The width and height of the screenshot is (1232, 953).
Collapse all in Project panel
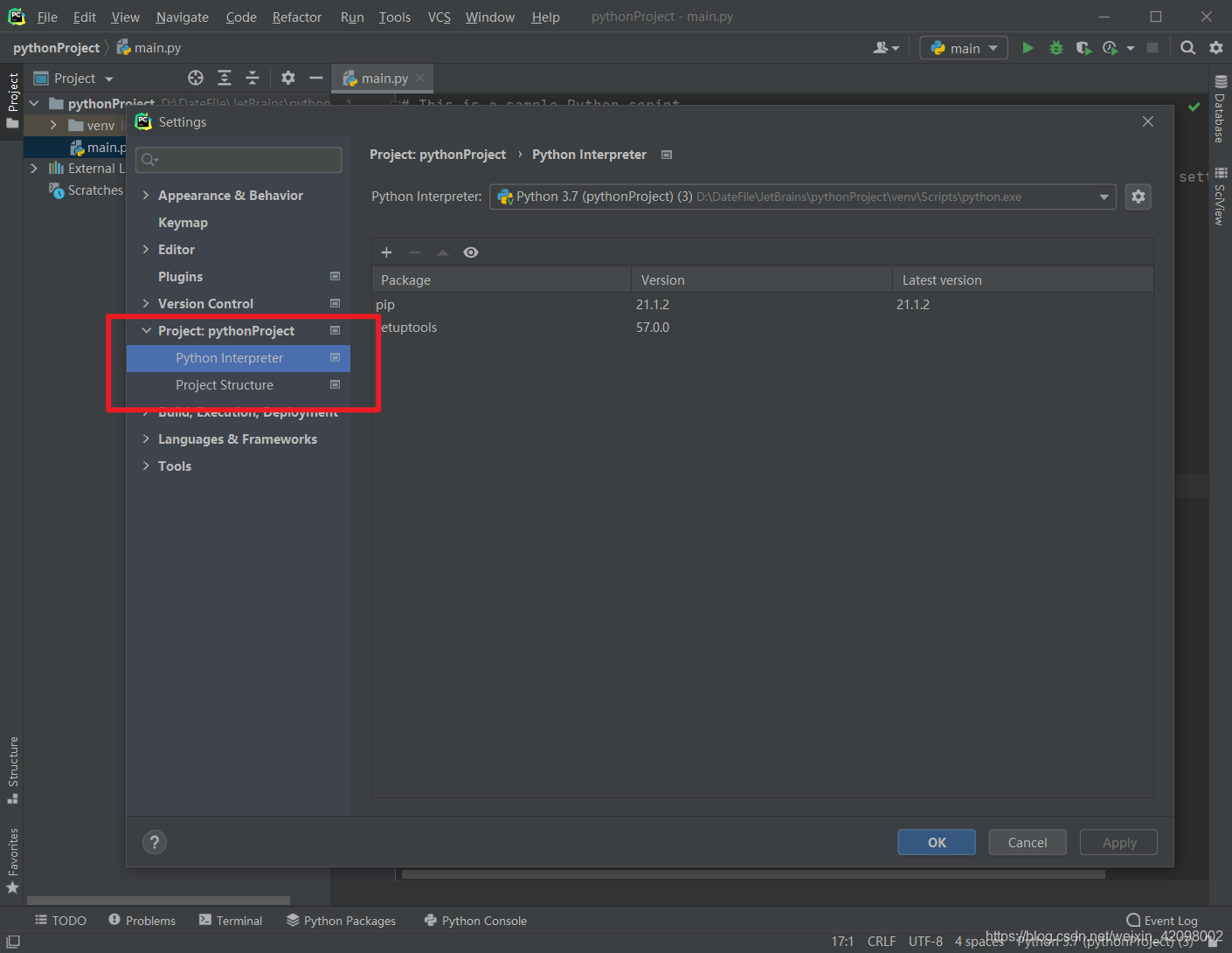click(x=253, y=79)
